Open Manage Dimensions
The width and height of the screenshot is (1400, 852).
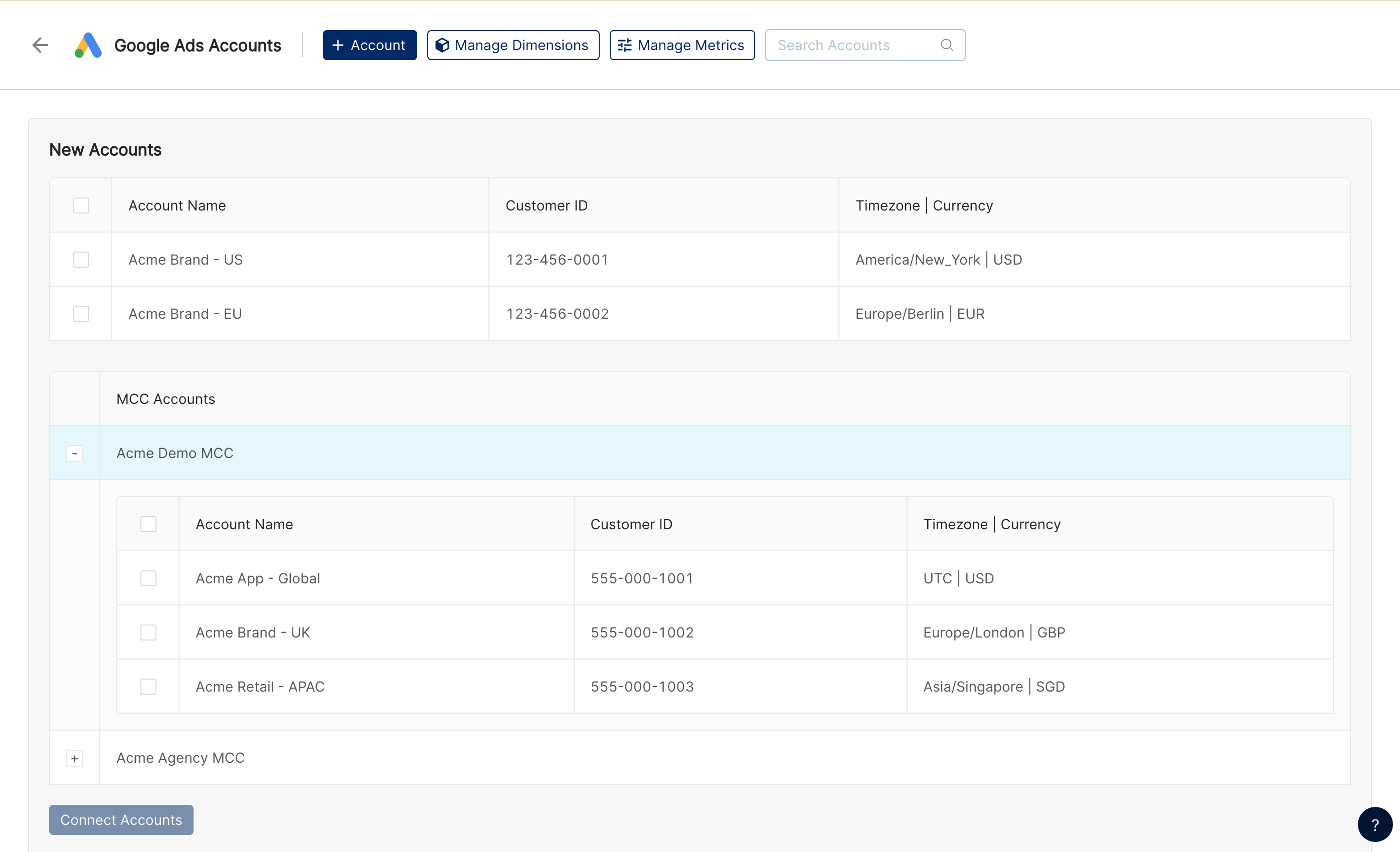pos(513,45)
